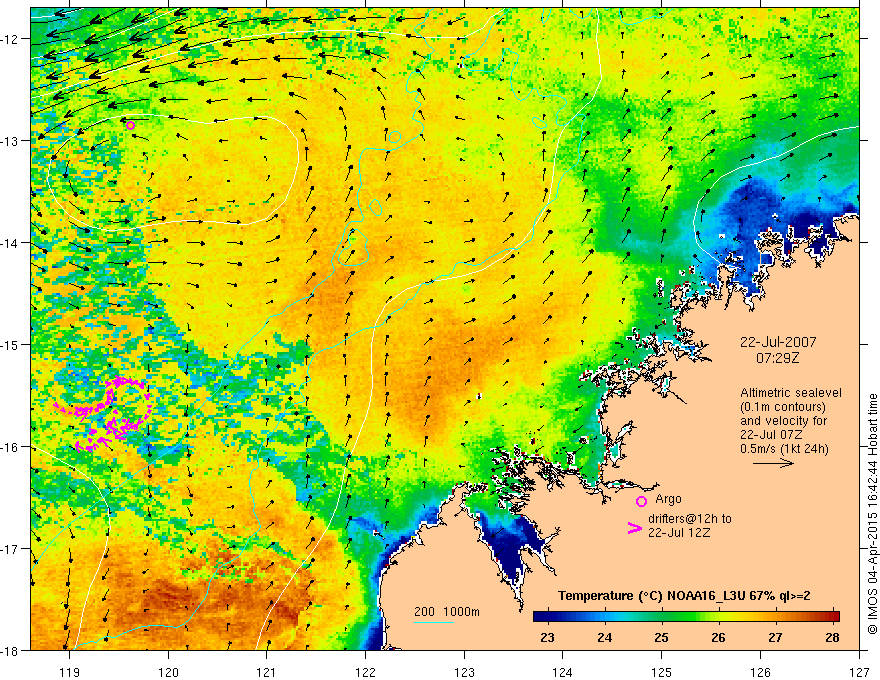Image resolution: width=880 pixels, height=680 pixels.
Task: Click the latitude axis label "-18"
Action: (11, 650)
